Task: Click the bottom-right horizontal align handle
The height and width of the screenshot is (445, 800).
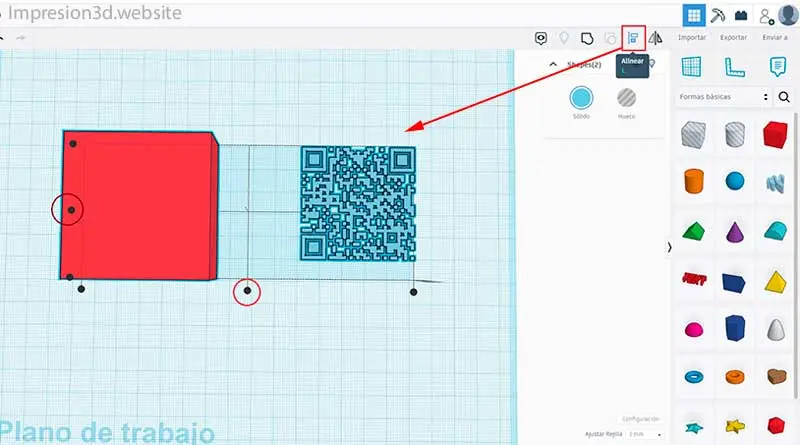Action: tap(413, 292)
